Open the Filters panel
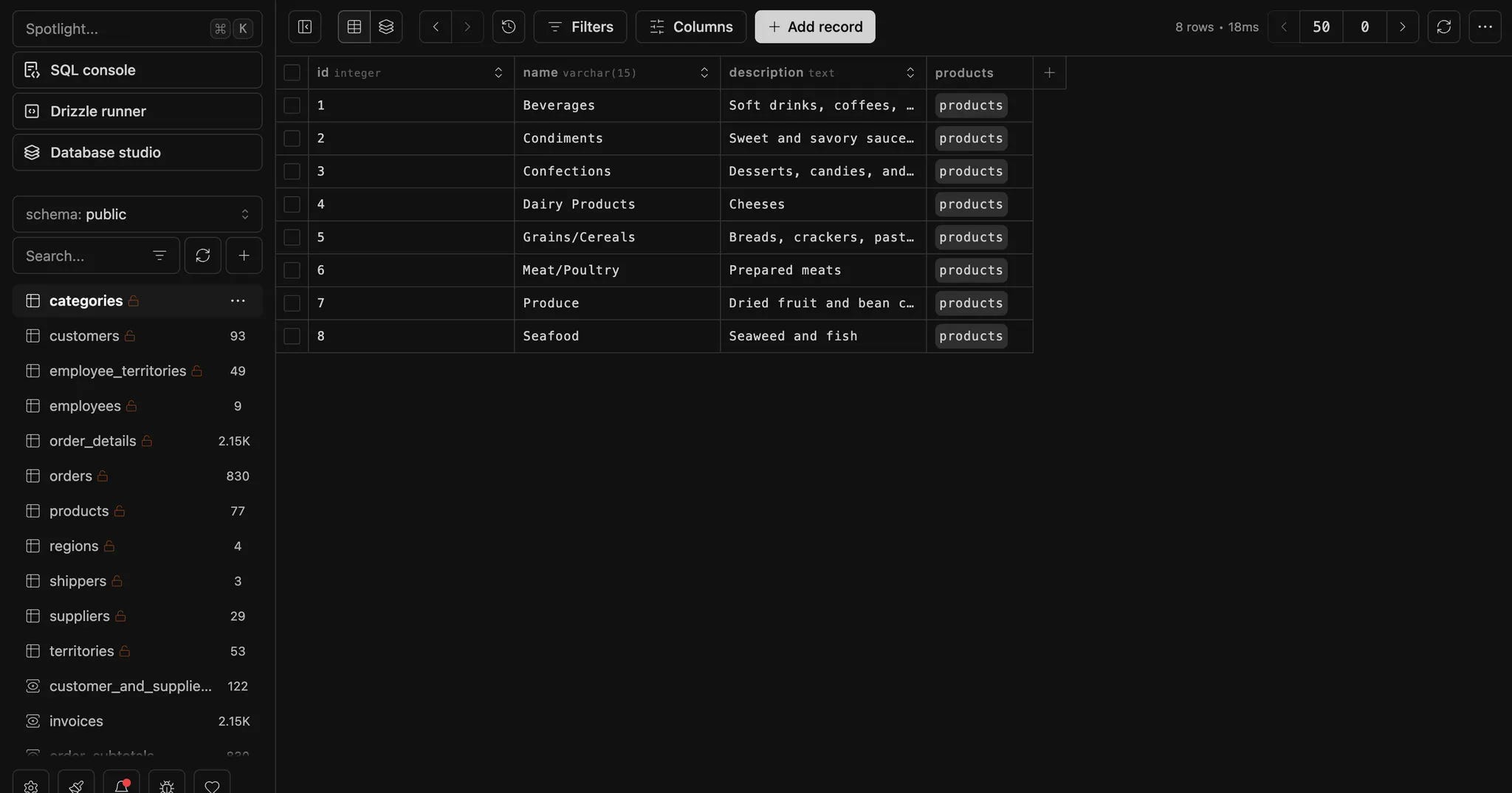1512x793 pixels. coord(580,27)
